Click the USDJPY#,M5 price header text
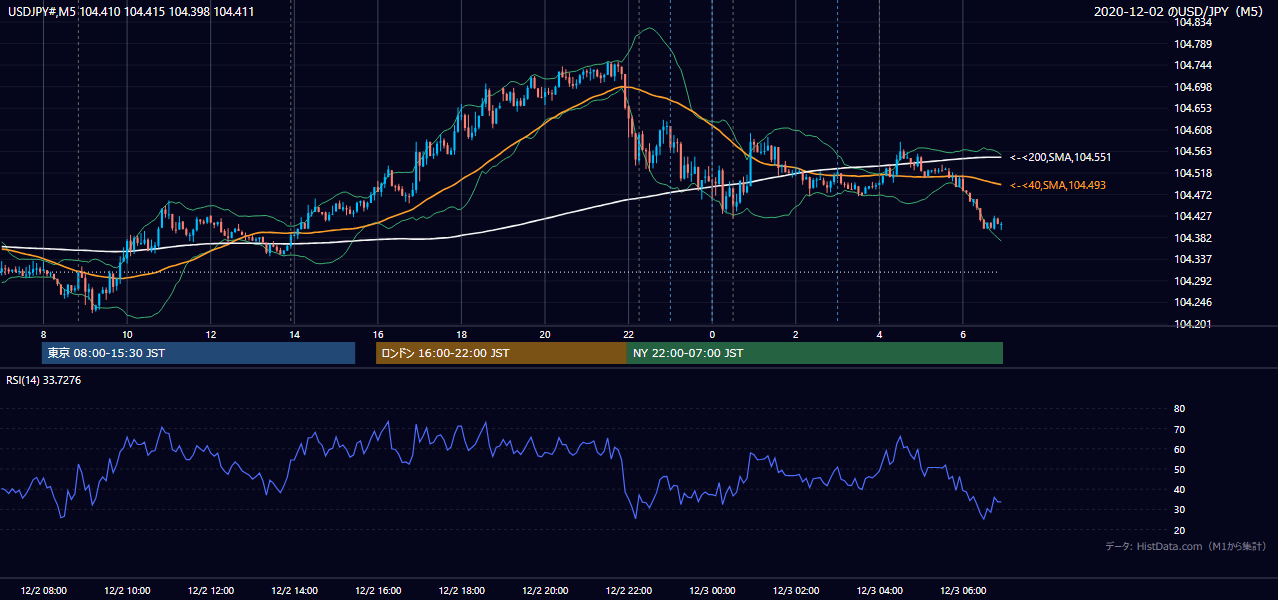The width and height of the screenshot is (1278, 600). coord(131,13)
